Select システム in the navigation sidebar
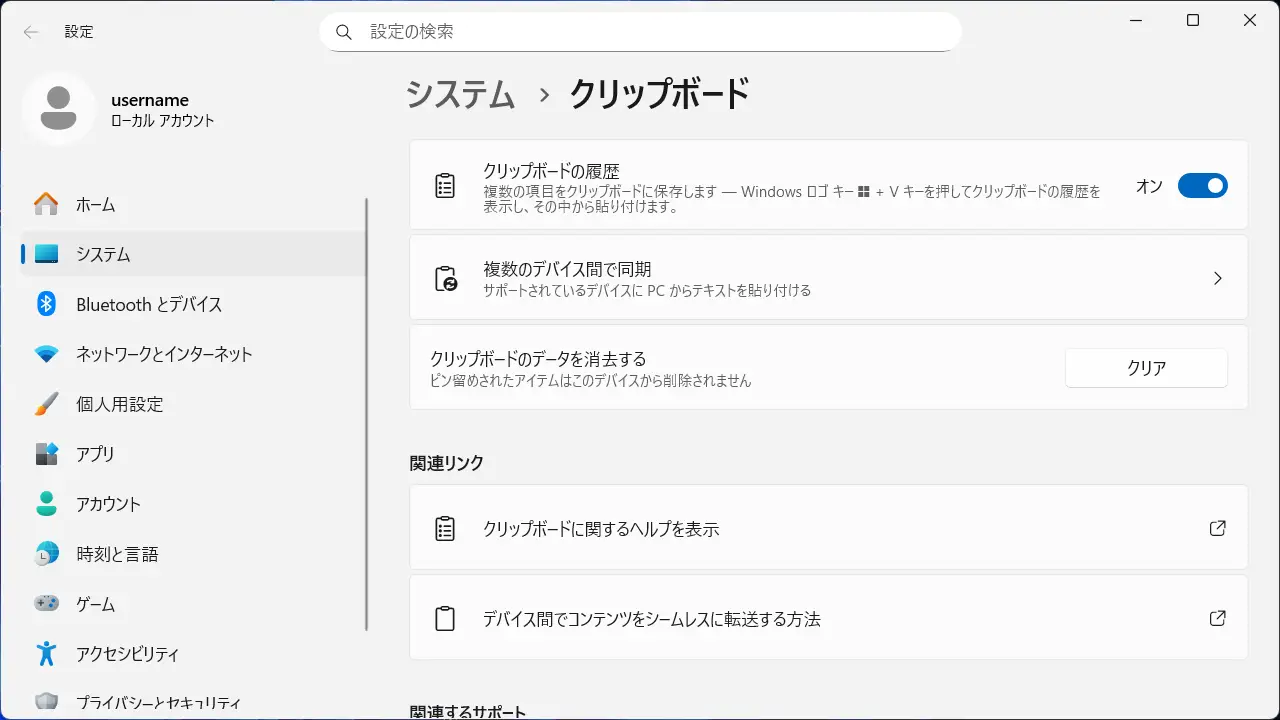1280x720 pixels. [x=103, y=254]
